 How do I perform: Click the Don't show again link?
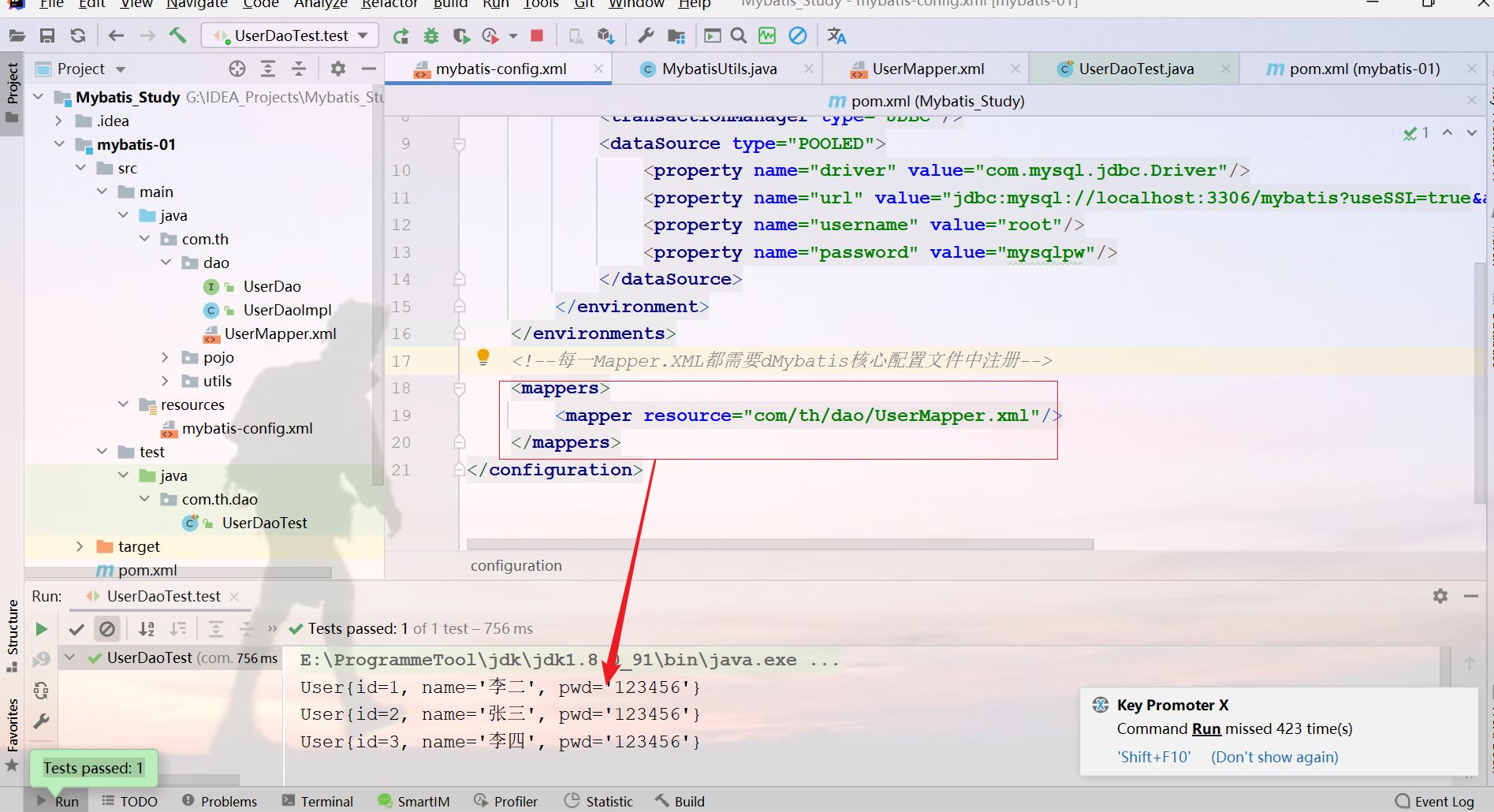pyautogui.click(x=1274, y=757)
